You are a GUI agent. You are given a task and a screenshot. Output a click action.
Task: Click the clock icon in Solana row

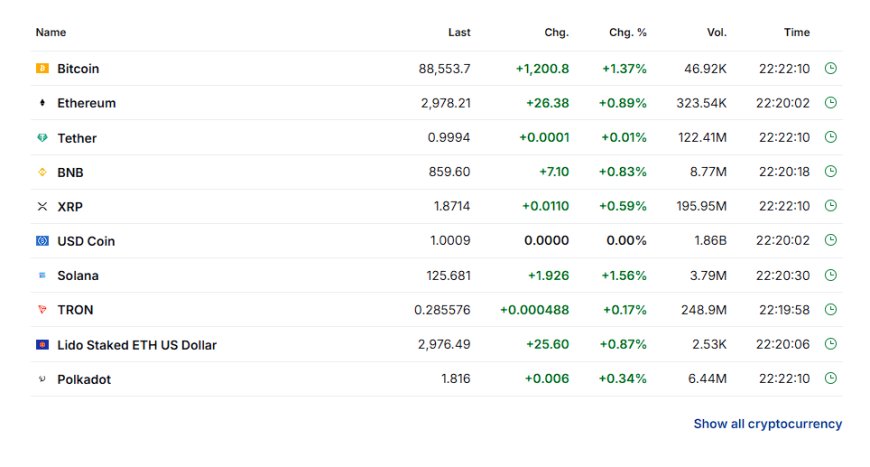(x=831, y=275)
